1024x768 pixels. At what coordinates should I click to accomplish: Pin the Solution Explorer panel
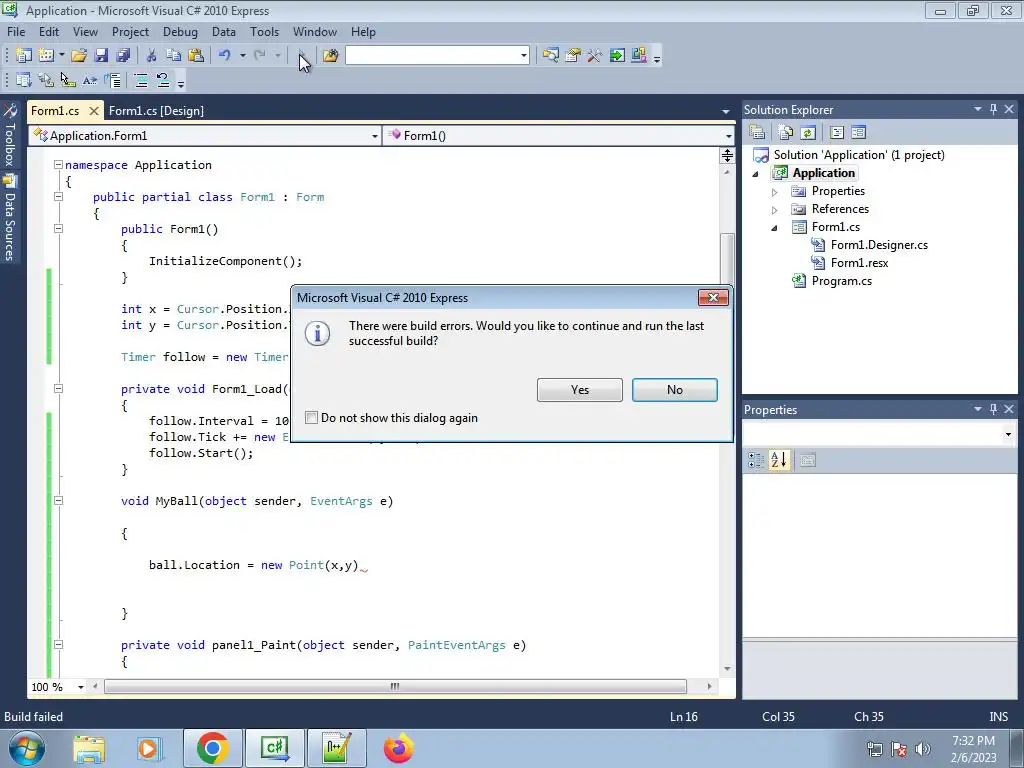pyautogui.click(x=993, y=110)
